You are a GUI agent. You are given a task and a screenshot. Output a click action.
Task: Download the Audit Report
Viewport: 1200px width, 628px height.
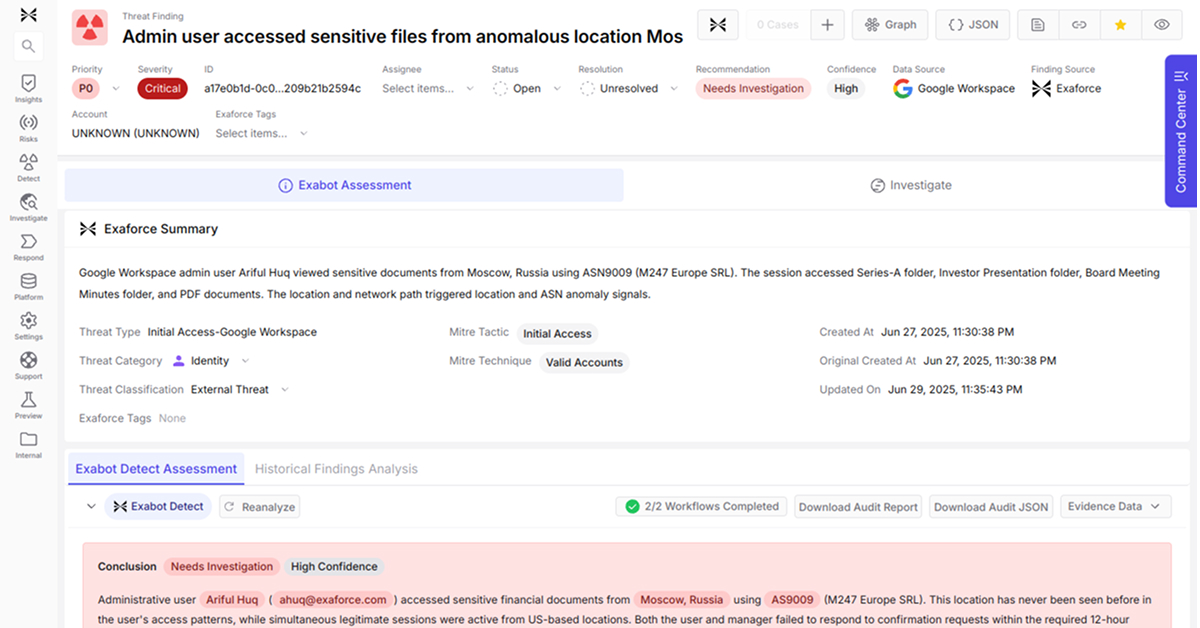858,507
